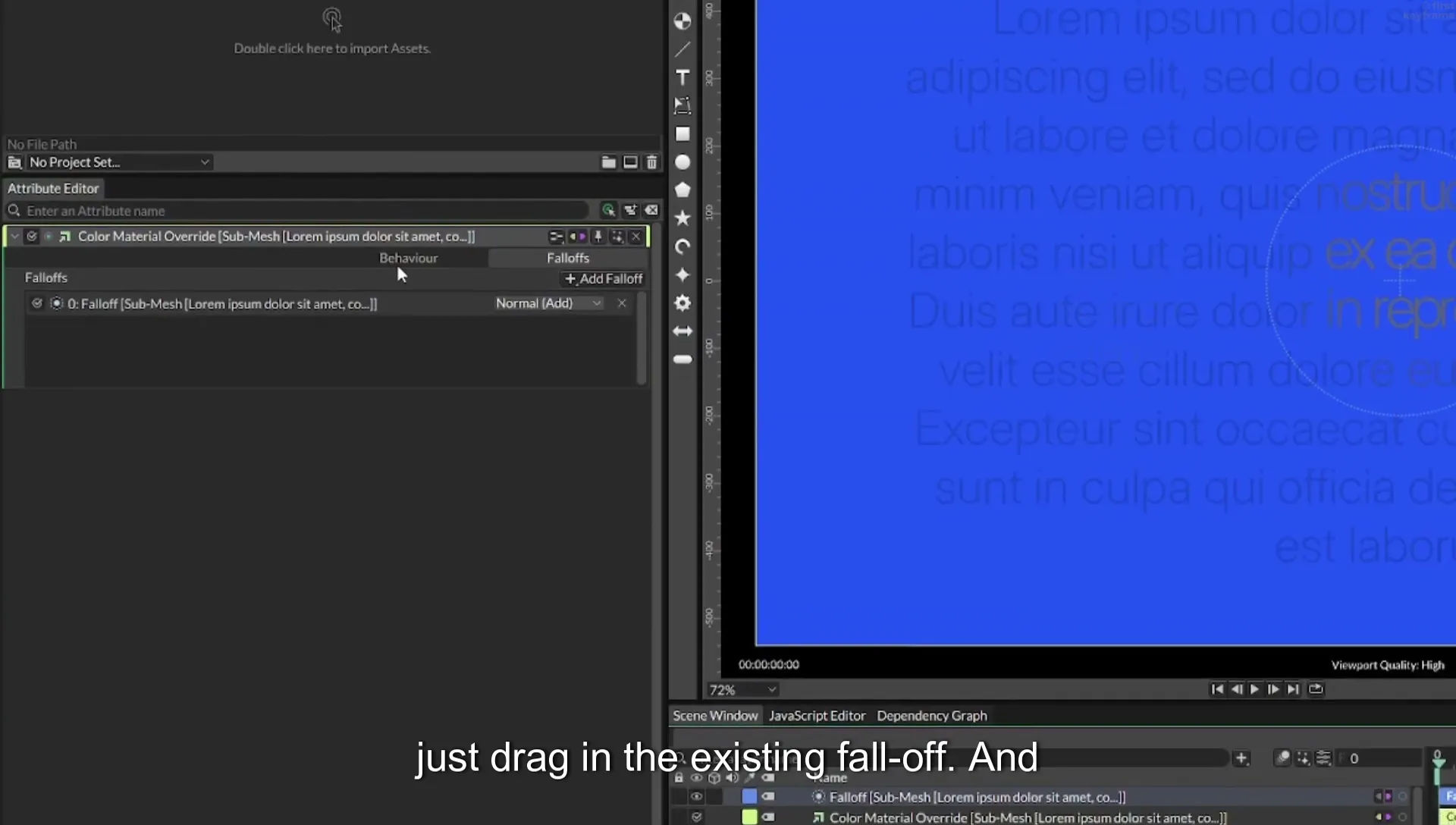
Task: Select the Rectangle shape tool
Action: point(682,133)
